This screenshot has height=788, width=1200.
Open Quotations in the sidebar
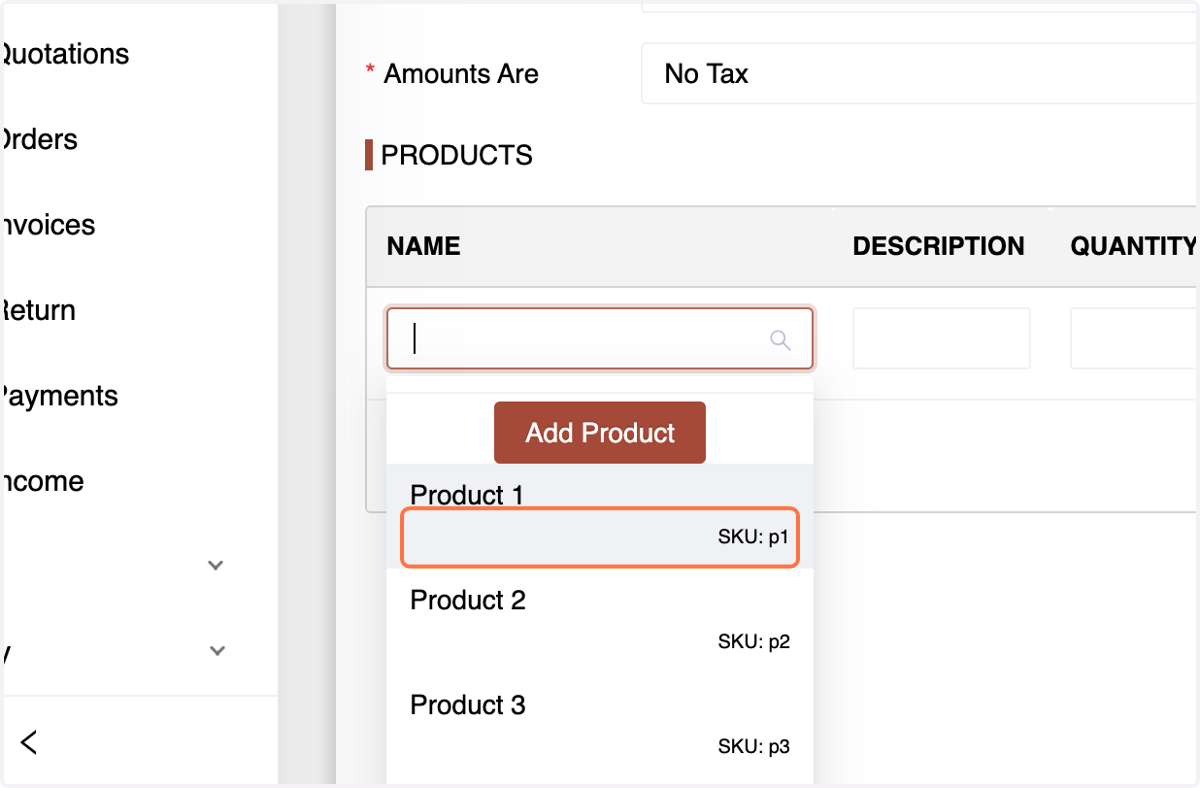[64, 54]
